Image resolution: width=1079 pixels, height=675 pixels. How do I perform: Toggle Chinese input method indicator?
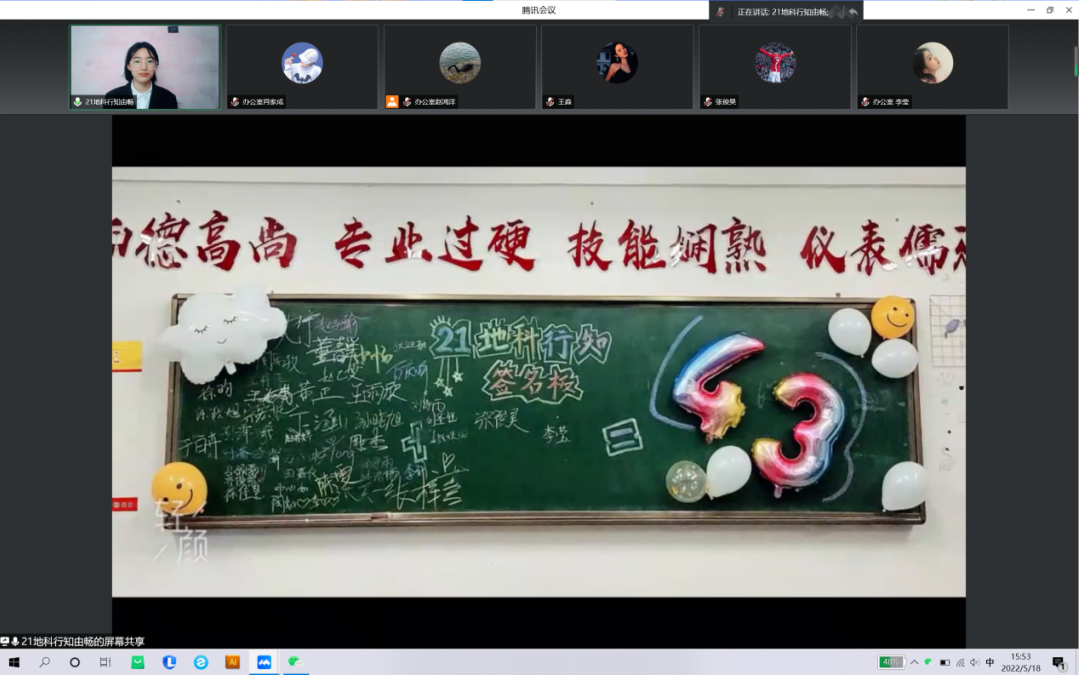click(x=990, y=662)
